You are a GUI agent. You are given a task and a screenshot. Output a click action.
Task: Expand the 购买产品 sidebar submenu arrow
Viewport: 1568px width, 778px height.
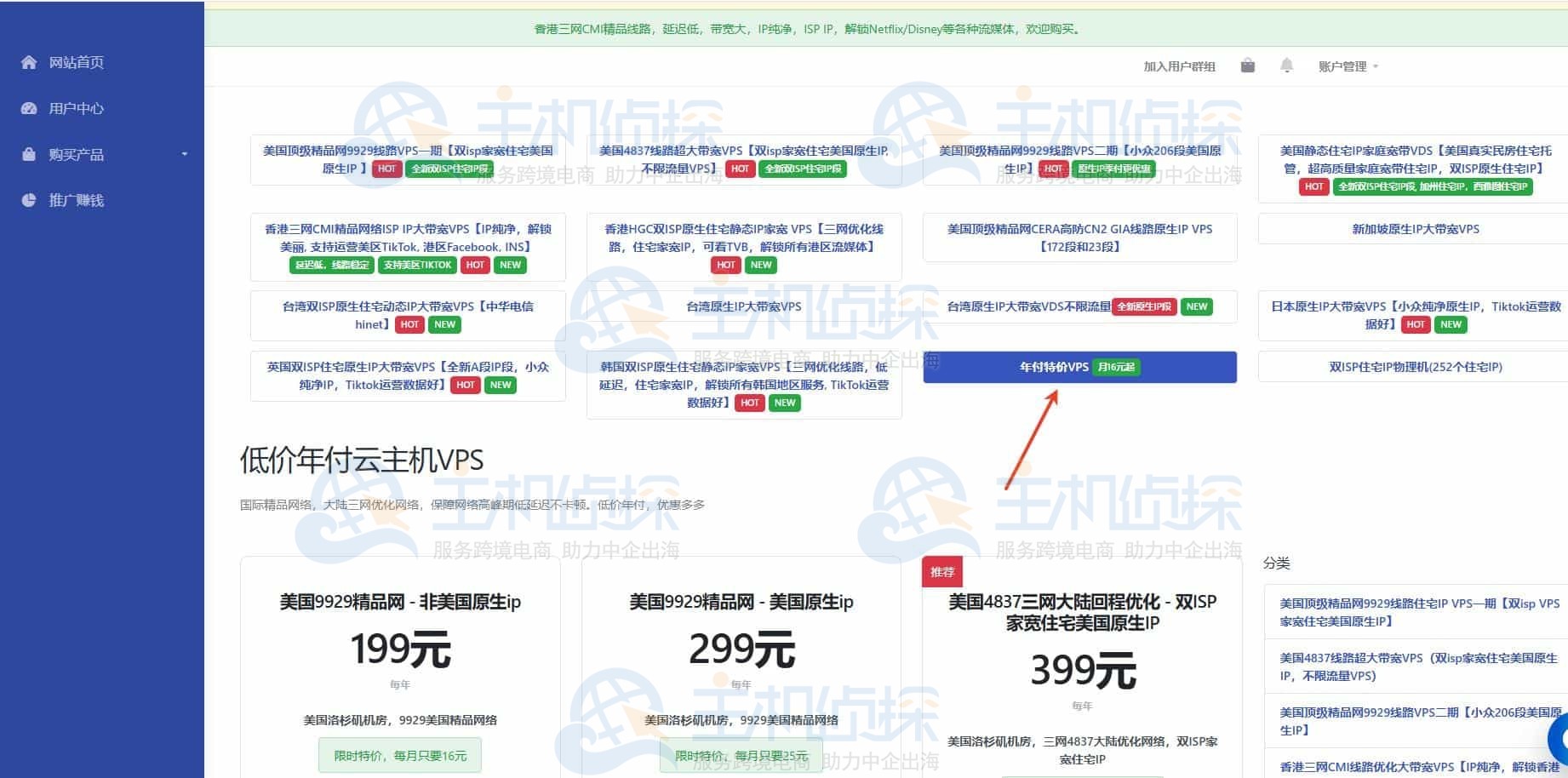point(185,154)
